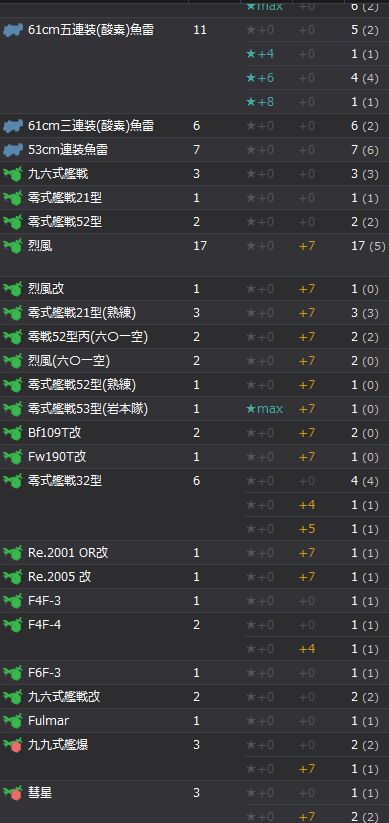Click the fighter icon beside 零戦52型丙(六〇一空)

[13, 337]
